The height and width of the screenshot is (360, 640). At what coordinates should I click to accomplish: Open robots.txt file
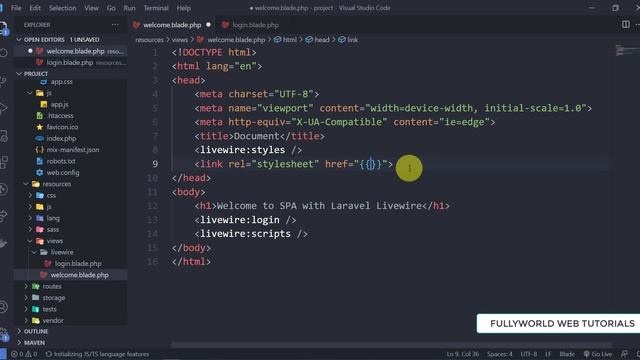[x=60, y=161]
